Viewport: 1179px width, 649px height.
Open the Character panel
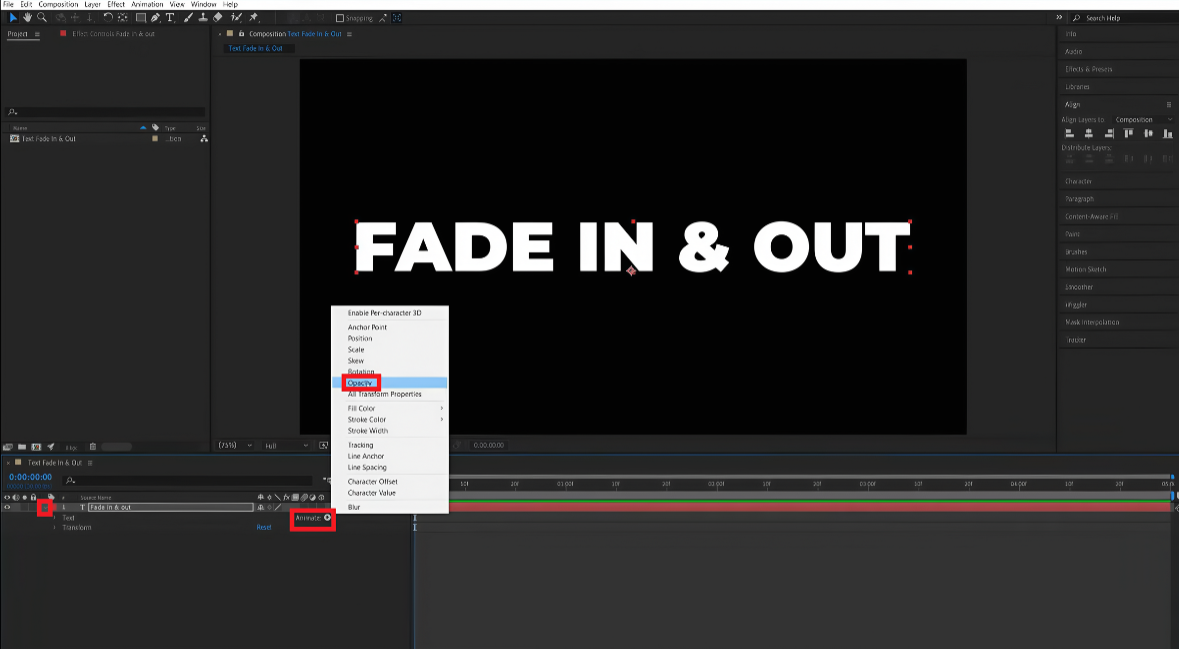coord(1078,181)
